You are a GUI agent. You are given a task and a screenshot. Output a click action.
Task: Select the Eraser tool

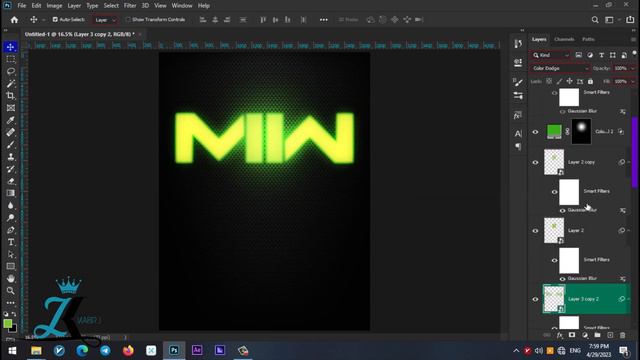(x=11, y=181)
